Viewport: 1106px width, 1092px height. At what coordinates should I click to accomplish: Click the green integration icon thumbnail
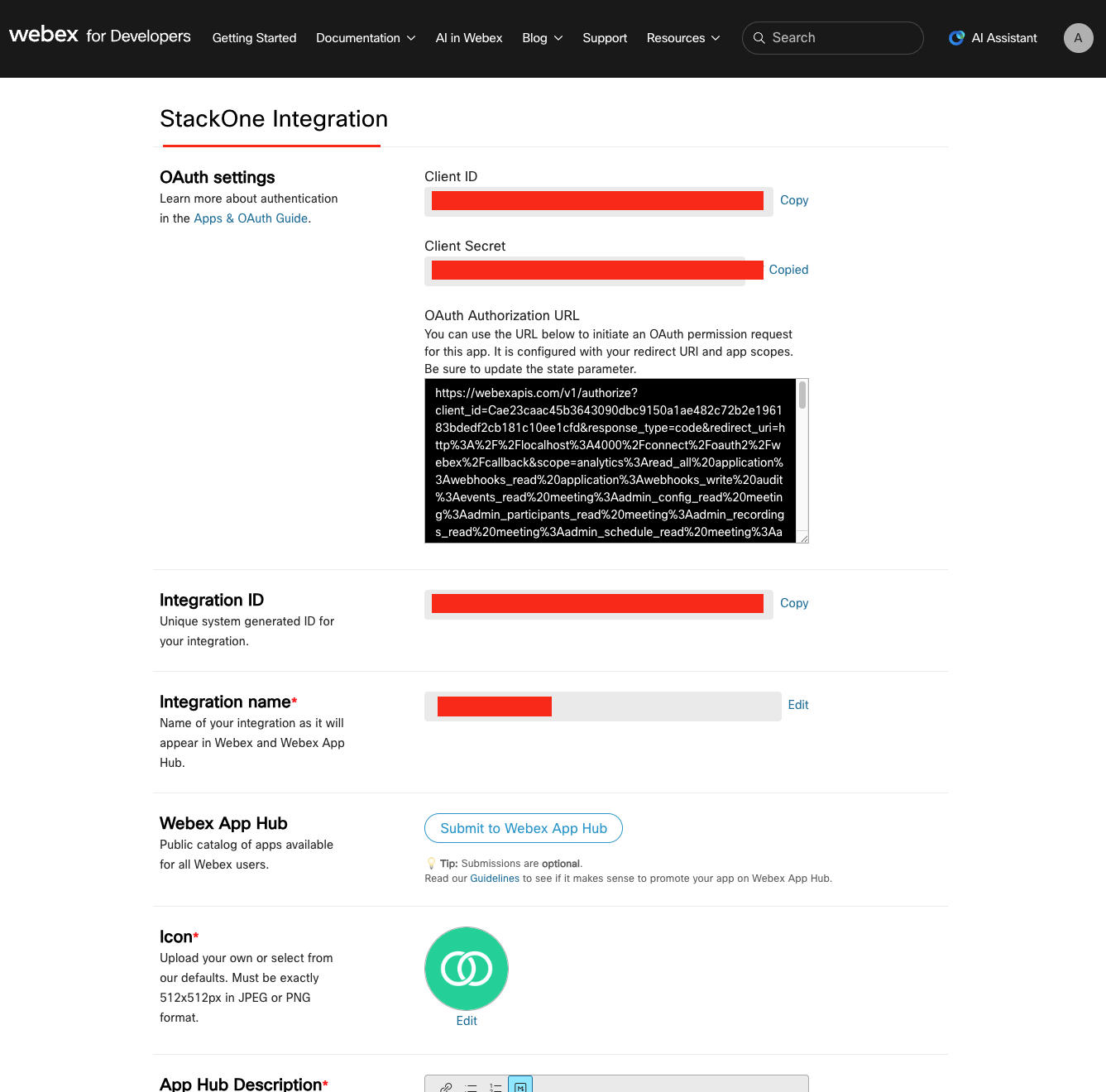point(467,969)
